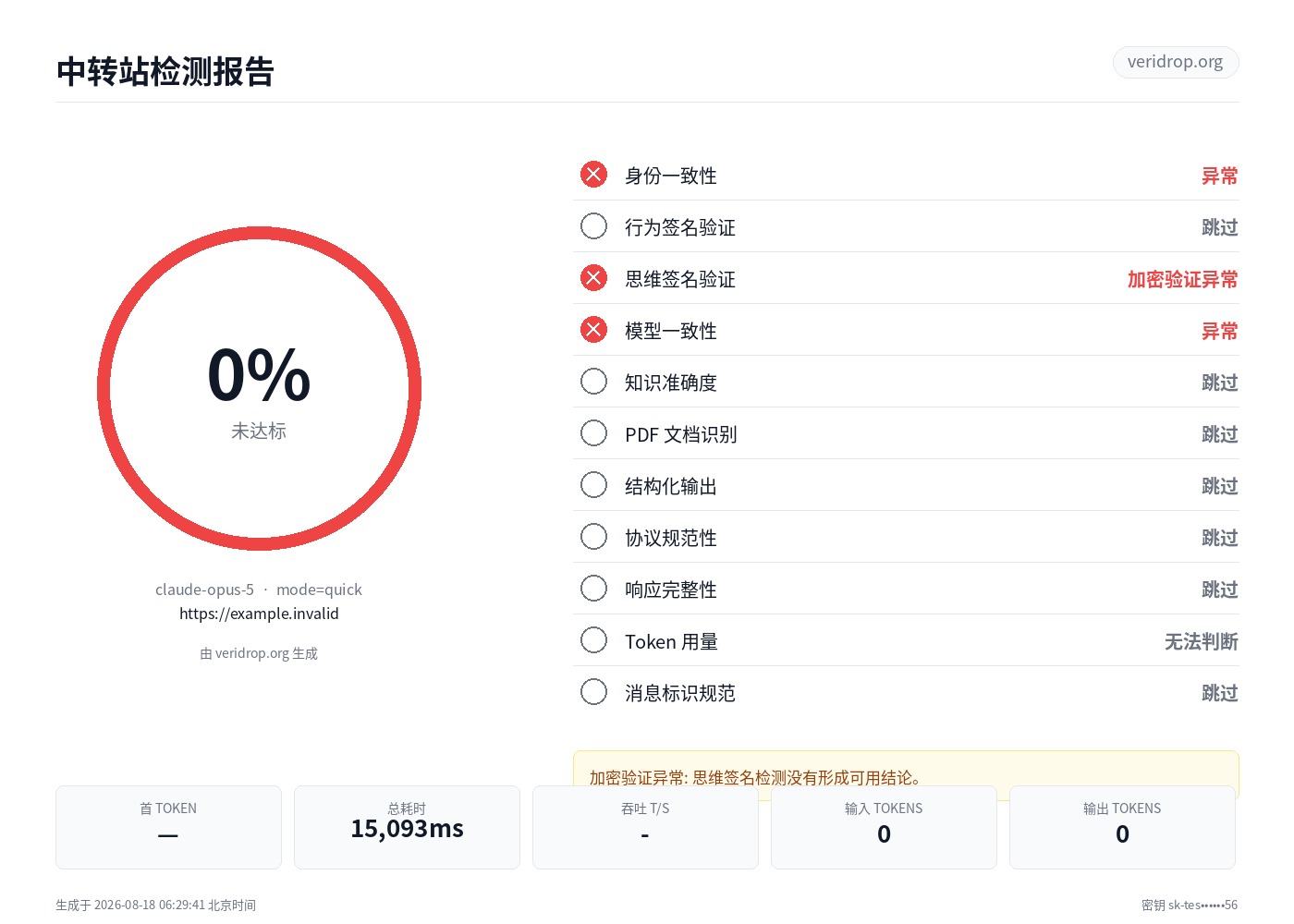
Task: Click the 输入 TOKENS stat card
Action: point(884,827)
